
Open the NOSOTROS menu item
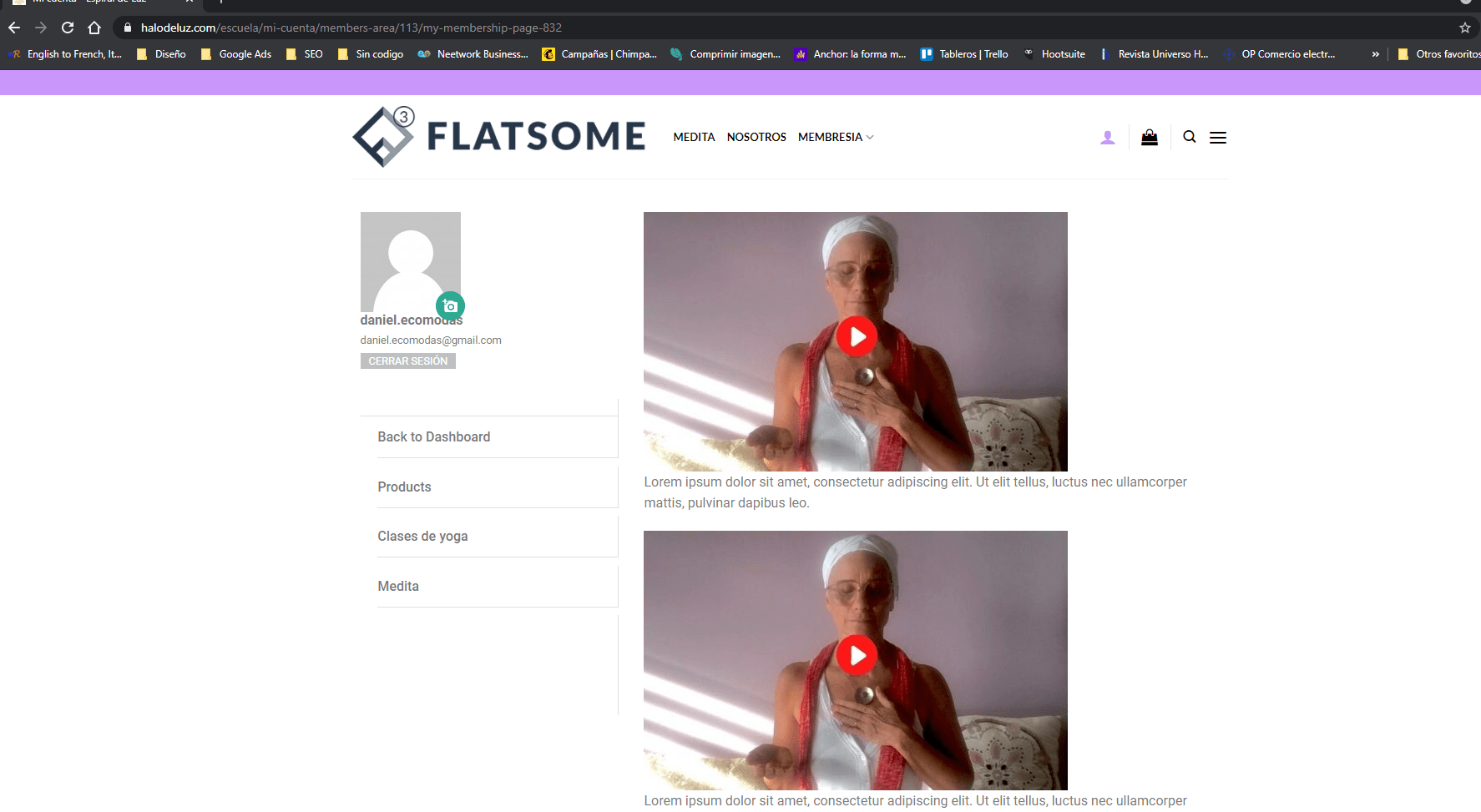[x=756, y=137]
